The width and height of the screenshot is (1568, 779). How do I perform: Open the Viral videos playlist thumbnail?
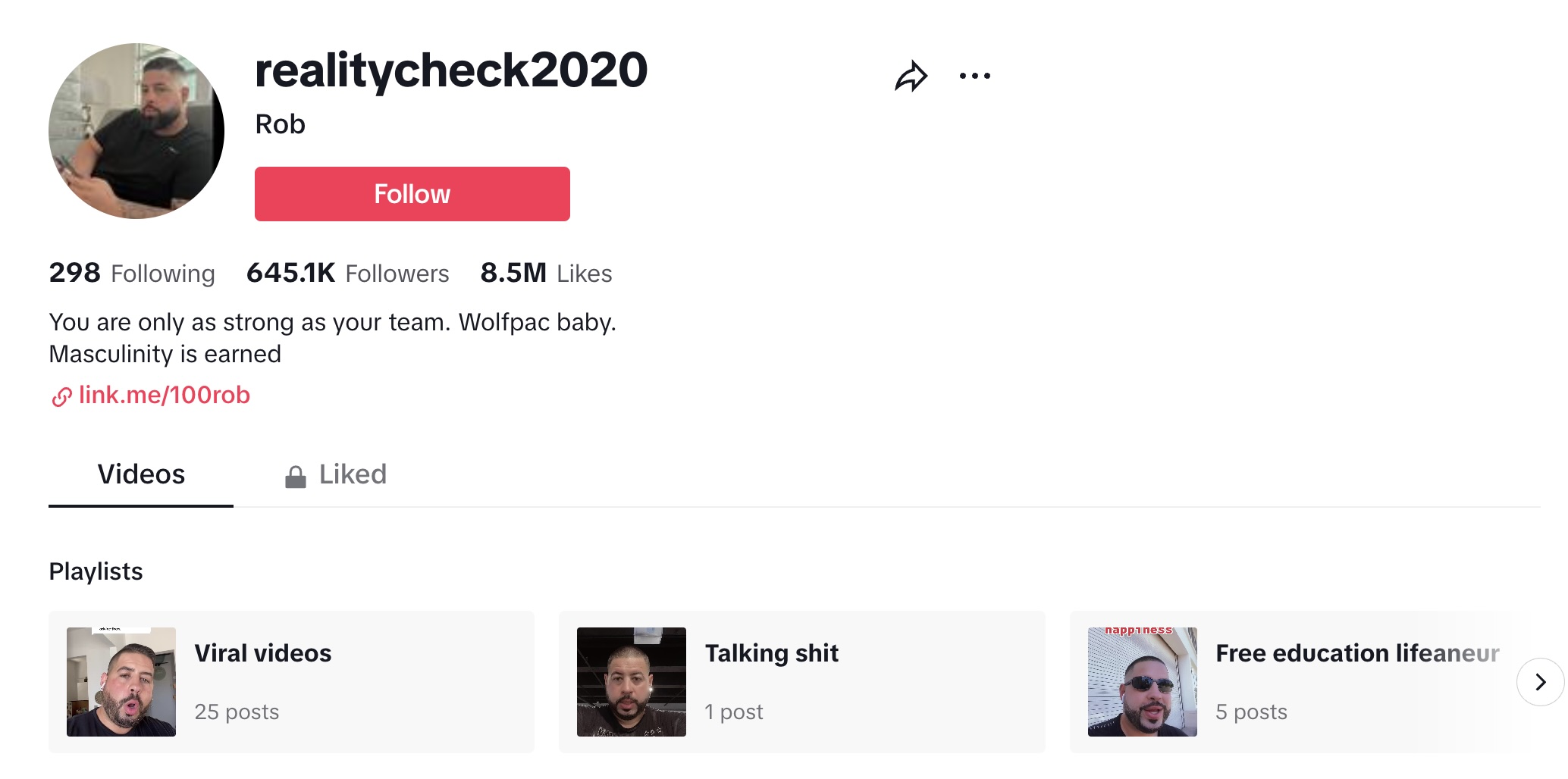121,682
